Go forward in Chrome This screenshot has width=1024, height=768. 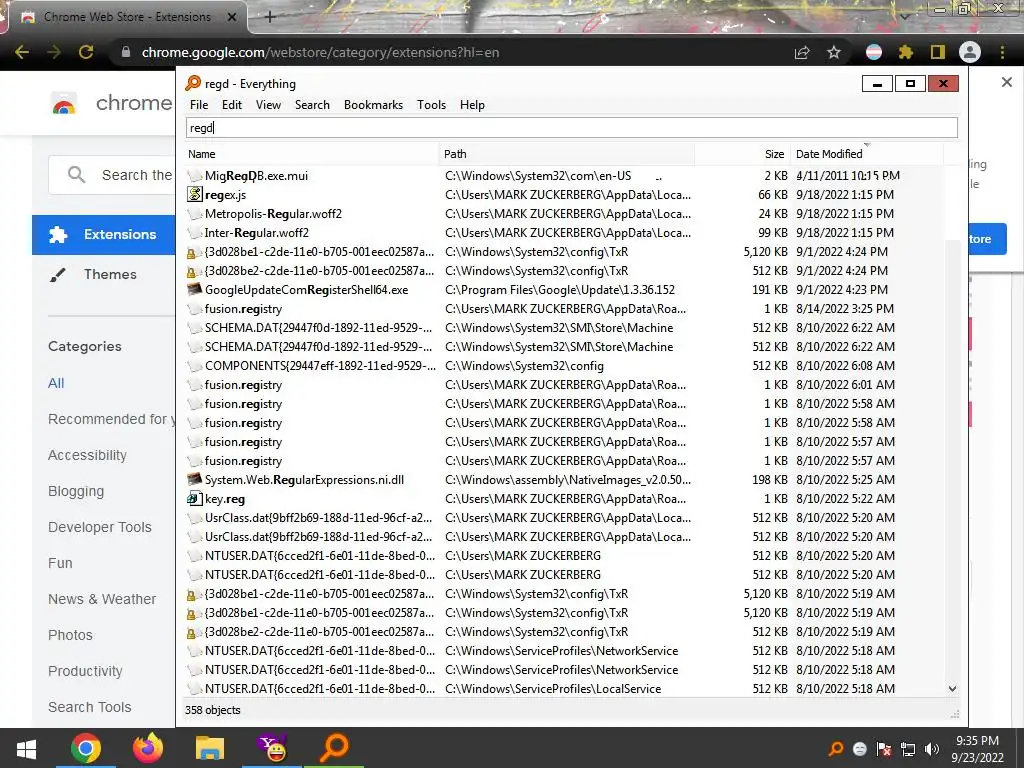click(x=54, y=52)
